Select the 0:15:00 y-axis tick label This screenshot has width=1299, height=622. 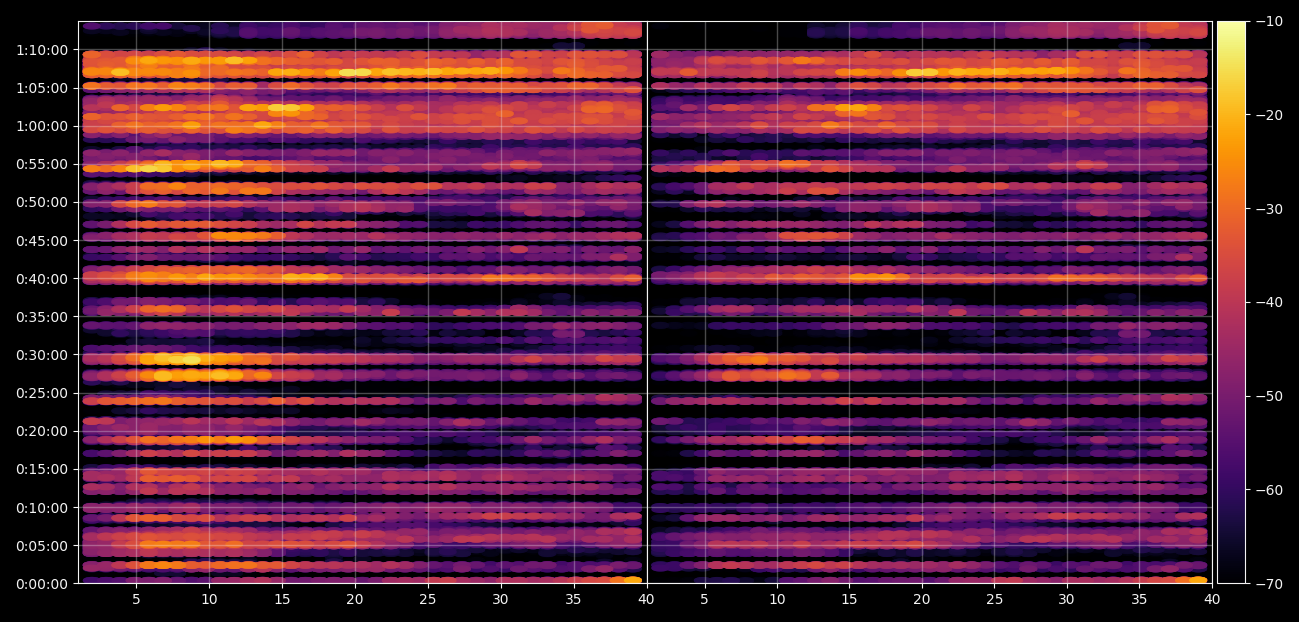pos(42,469)
